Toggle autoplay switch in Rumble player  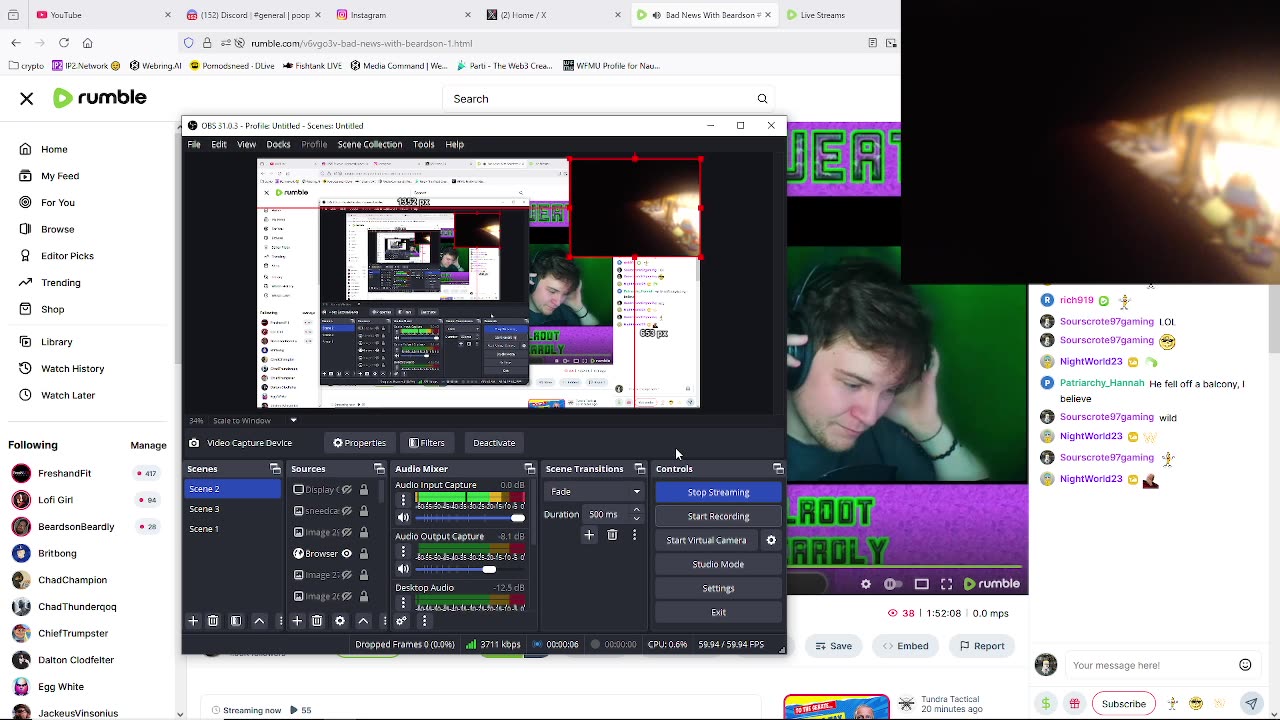tap(893, 584)
